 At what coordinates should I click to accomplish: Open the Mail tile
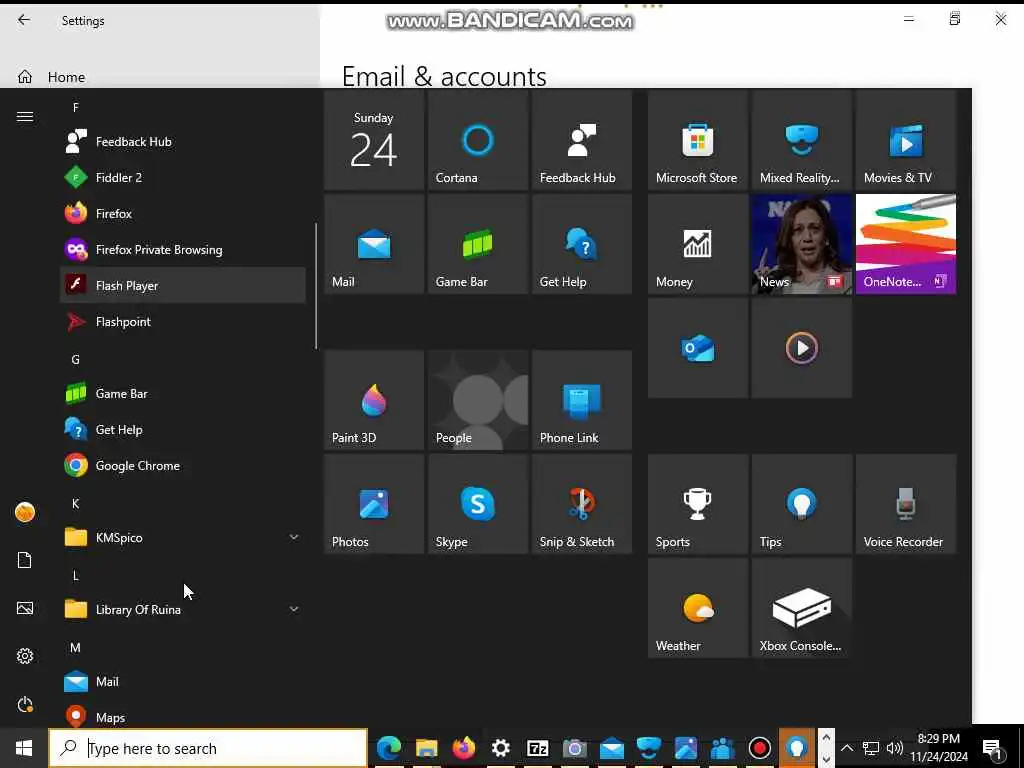[x=374, y=244]
